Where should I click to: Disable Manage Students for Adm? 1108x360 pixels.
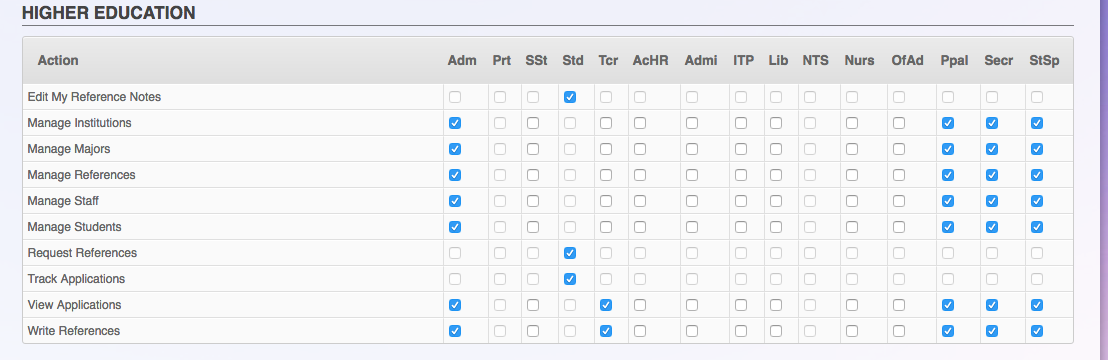coord(454,227)
